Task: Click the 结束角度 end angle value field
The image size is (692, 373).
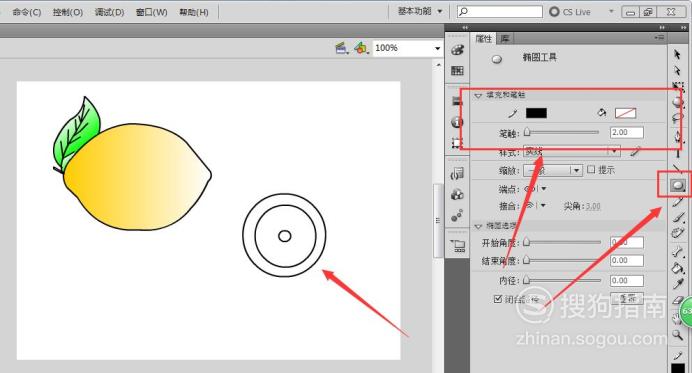Action: point(627,260)
